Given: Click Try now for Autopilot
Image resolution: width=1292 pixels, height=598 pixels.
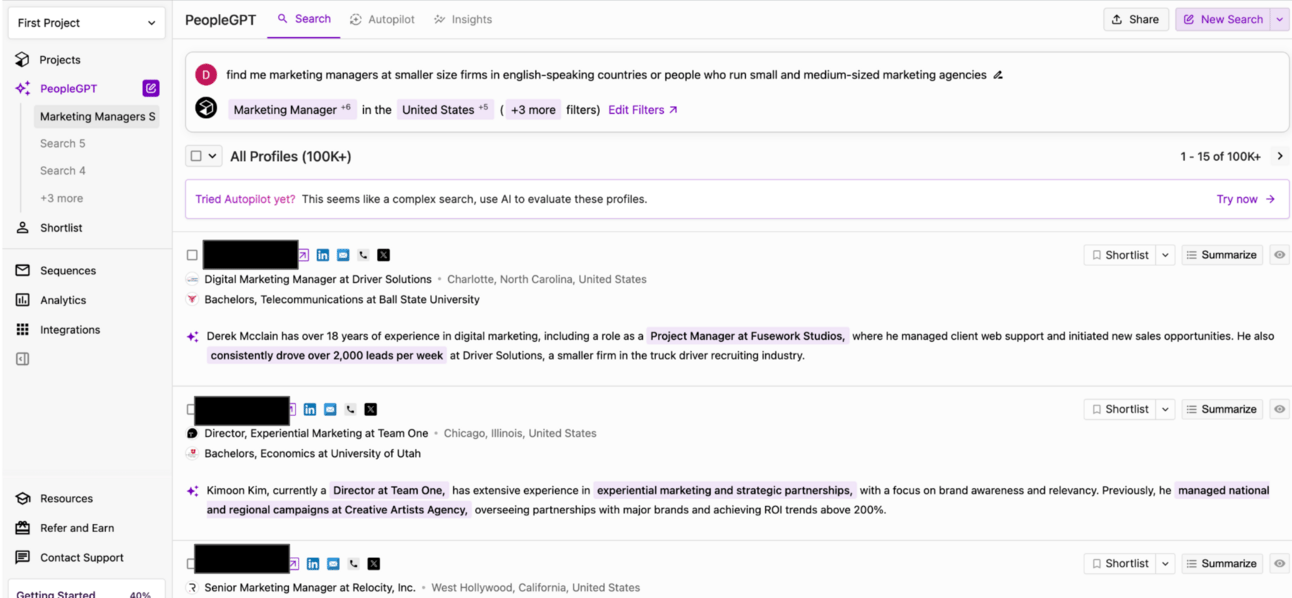Looking at the screenshot, I should (x=1245, y=199).
